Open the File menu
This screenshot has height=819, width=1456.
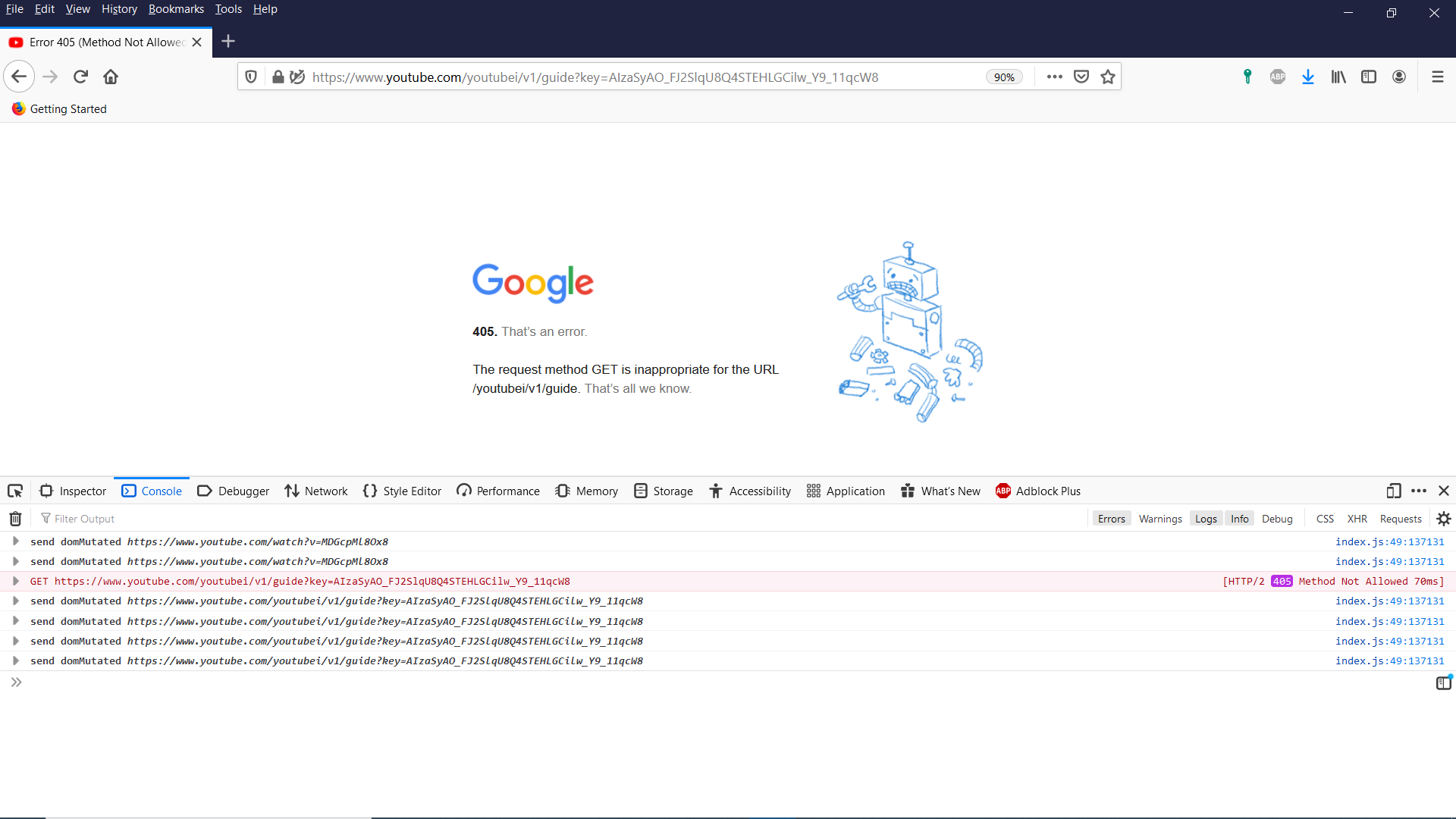point(14,9)
